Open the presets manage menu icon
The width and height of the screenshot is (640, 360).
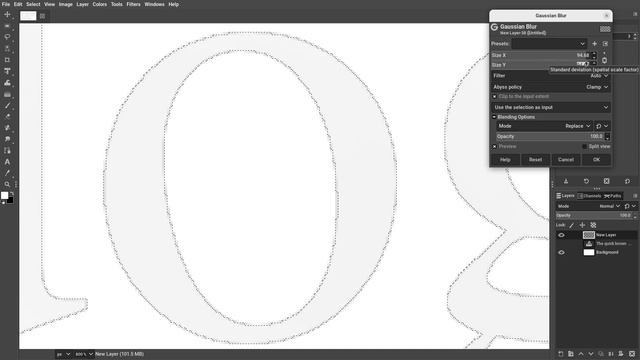click(x=605, y=44)
